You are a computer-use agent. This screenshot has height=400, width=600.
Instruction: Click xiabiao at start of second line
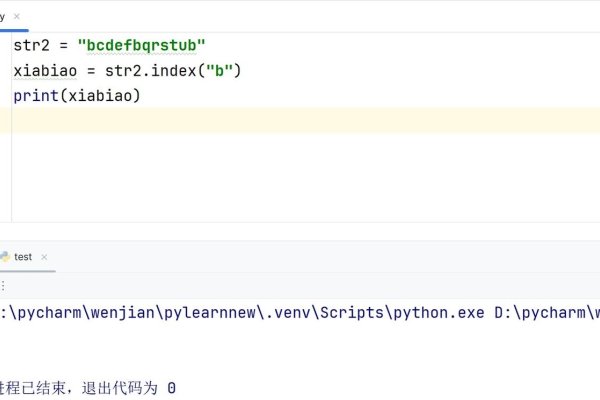[45, 71]
